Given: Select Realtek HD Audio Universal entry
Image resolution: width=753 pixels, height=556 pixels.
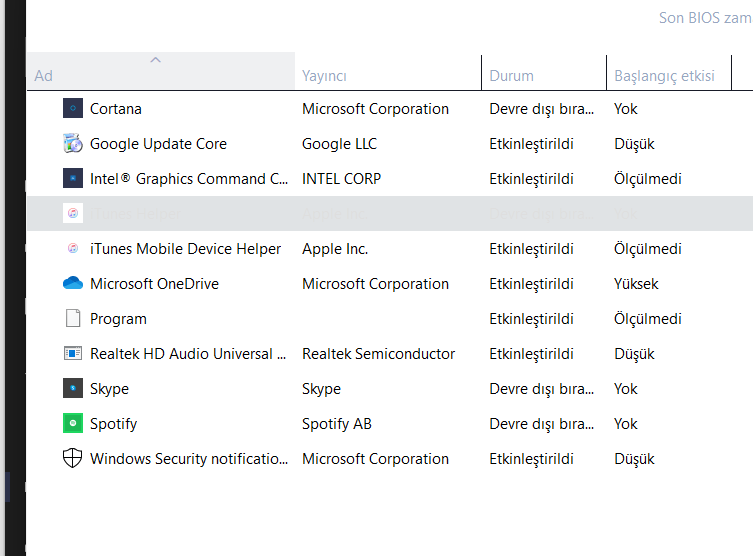Looking at the screenshot, I should coord(188,354).
